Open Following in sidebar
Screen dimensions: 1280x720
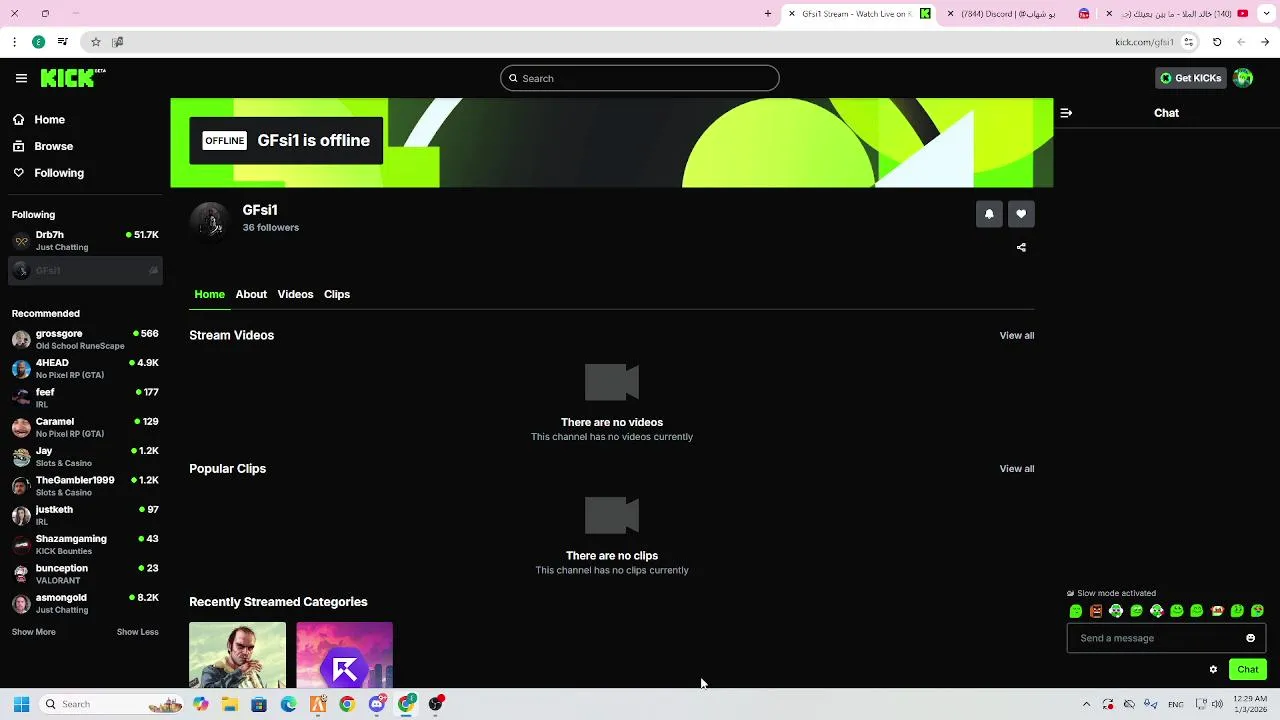coord(48,173)
